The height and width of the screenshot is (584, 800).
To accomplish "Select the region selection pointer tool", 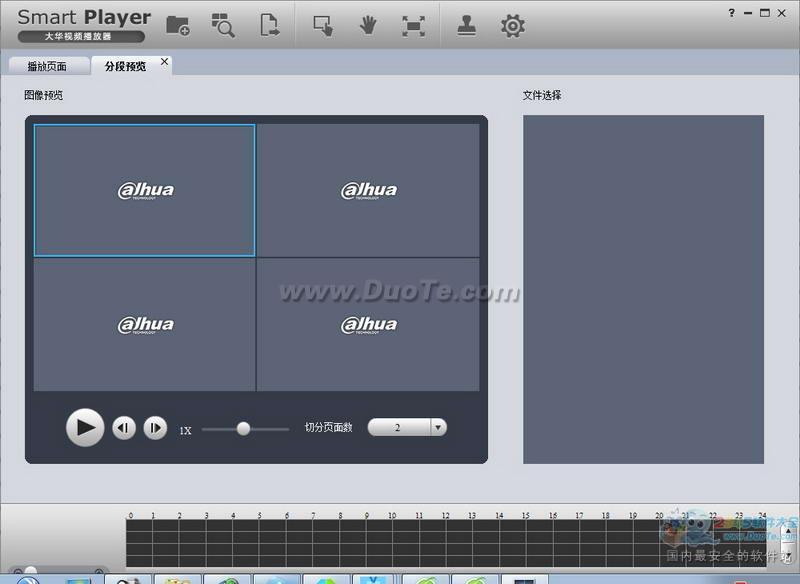I will (x=322, y=26).
